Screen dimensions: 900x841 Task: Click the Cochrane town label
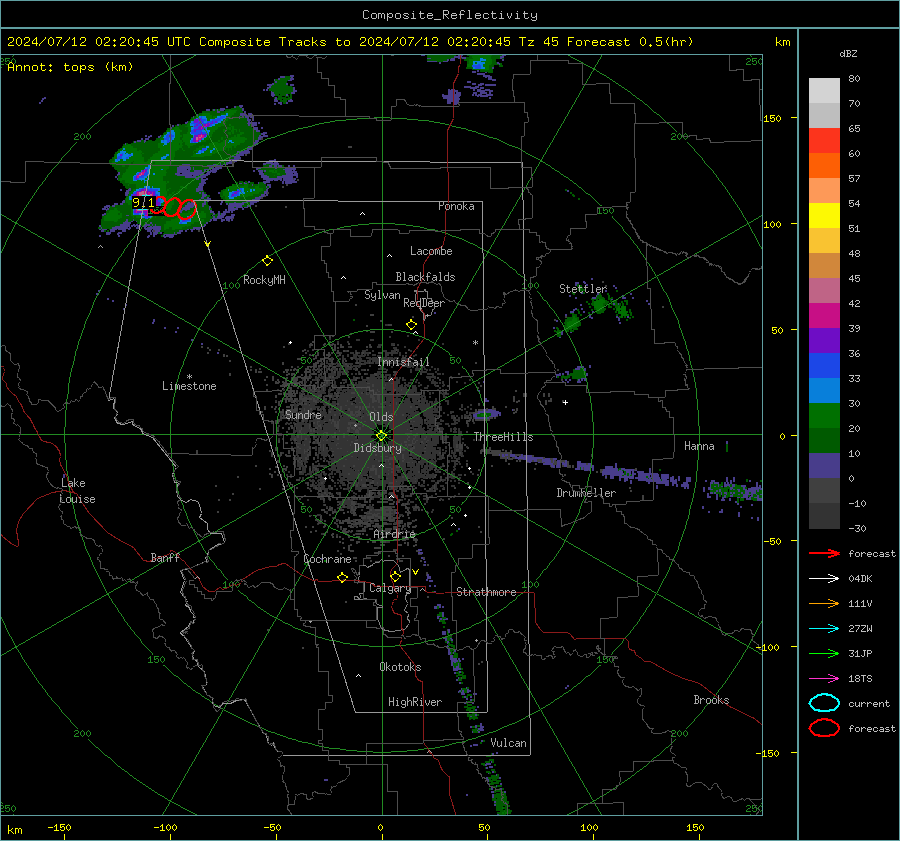(327, 559)
